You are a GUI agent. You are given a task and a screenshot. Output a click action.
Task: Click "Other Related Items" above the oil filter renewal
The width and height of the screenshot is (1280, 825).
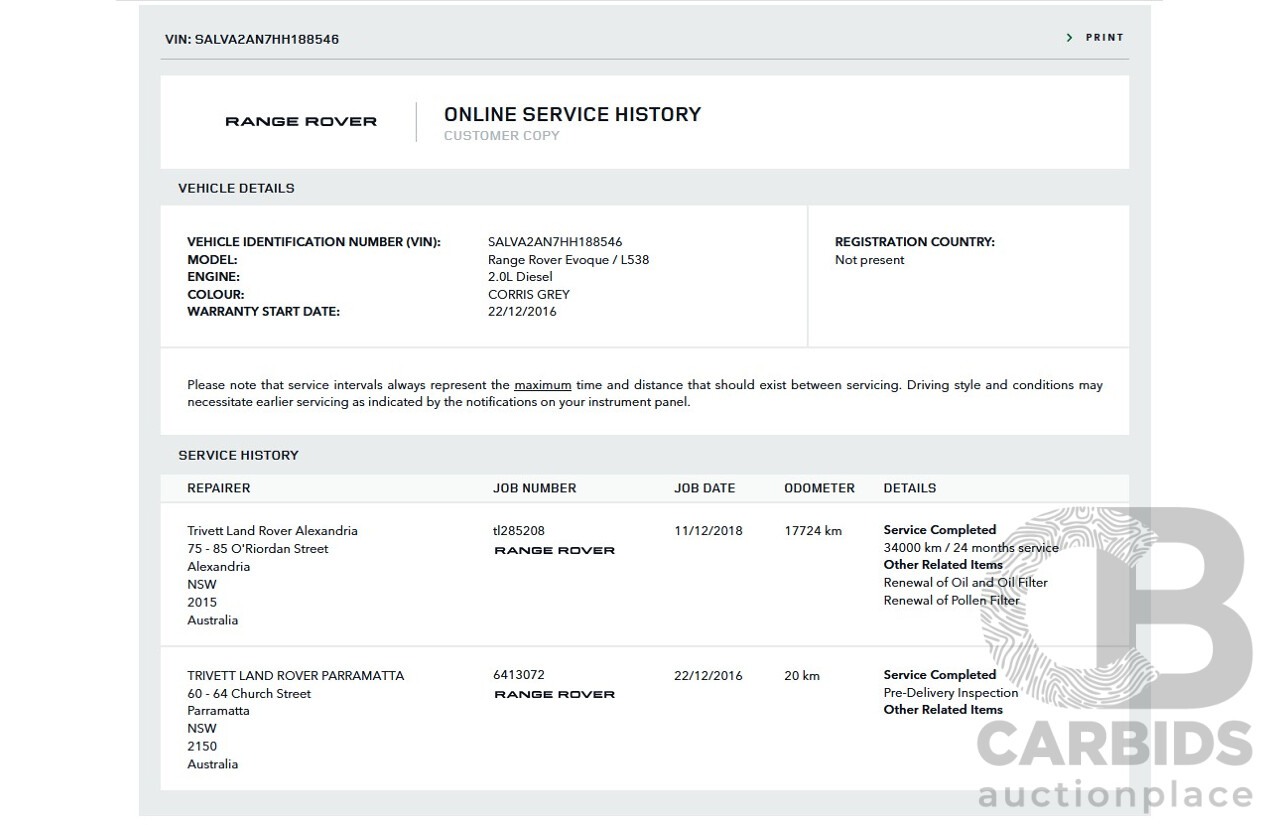[x=943, y=565]
